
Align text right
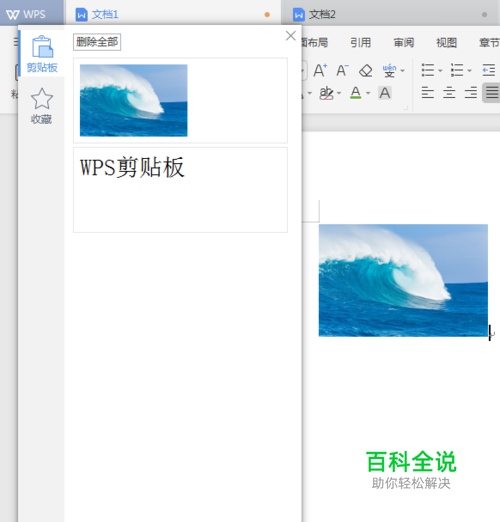coord(471,93)
